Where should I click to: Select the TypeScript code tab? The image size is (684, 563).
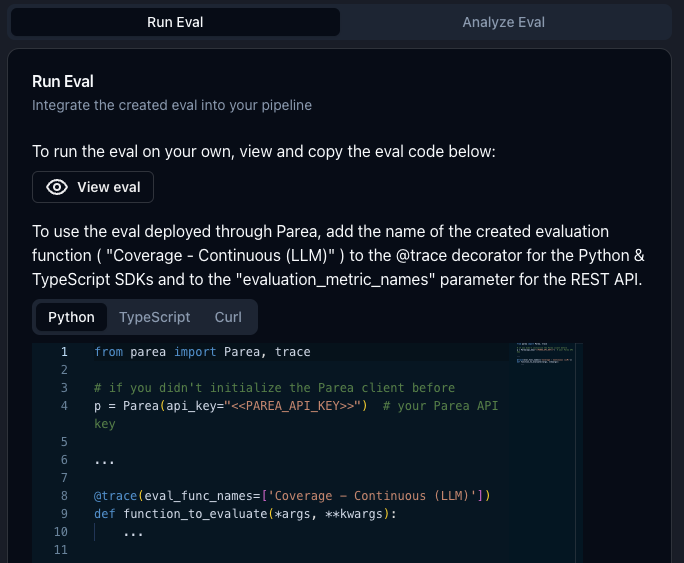coord(154,317)
